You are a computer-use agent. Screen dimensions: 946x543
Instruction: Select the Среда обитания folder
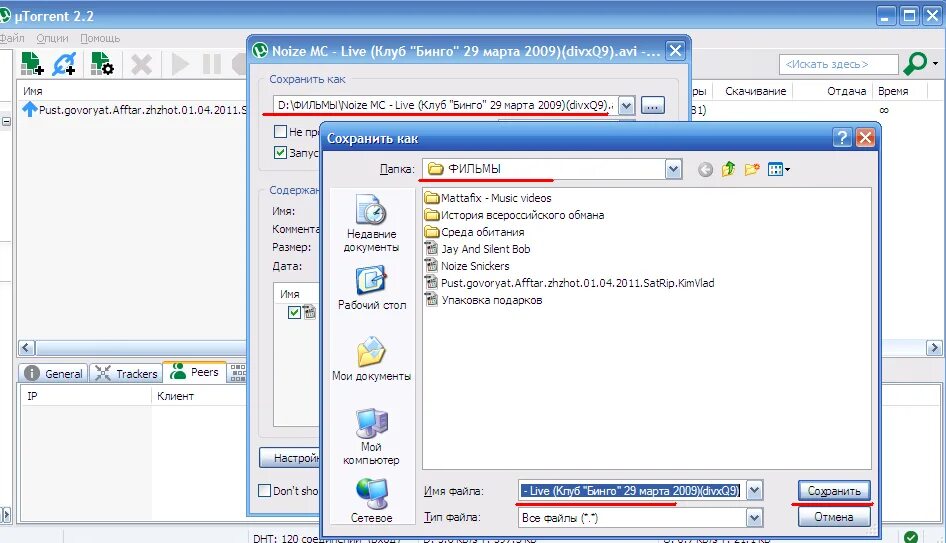(x=474, y=232)
